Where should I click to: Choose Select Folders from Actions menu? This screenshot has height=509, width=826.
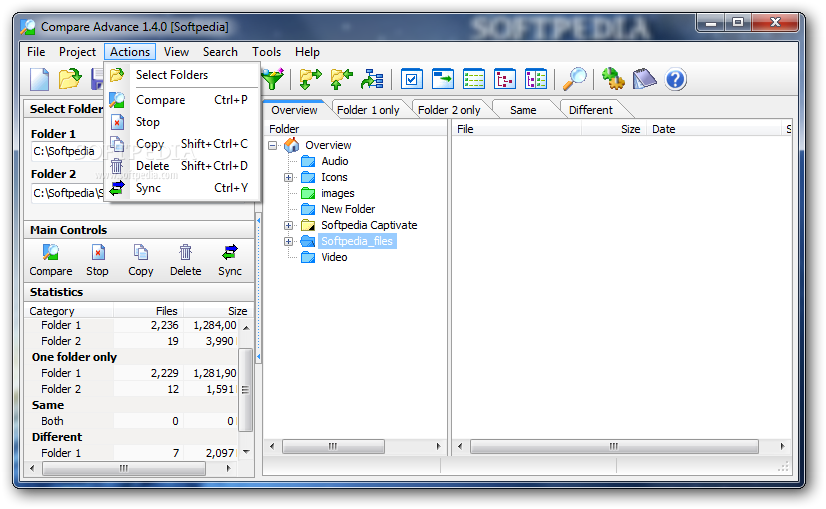click(183, 75)
